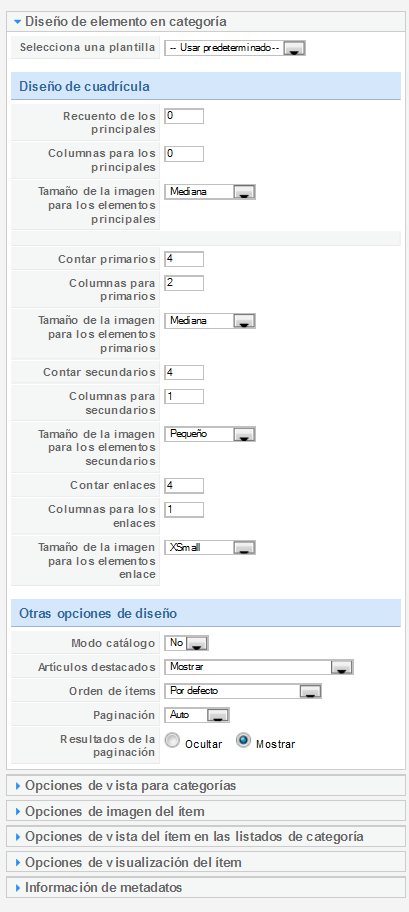The height and width of the screenshot is (912, 409).
Task: Click the Recuento de los principales field
Action: tap(184, 116)
